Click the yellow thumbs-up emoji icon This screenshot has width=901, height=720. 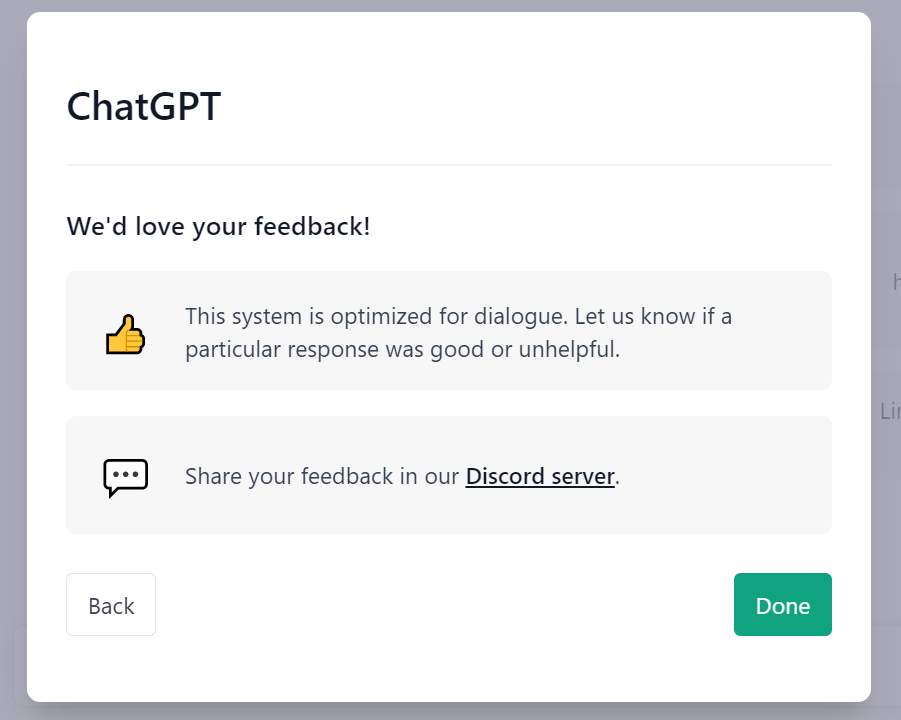tap(125, 334)
